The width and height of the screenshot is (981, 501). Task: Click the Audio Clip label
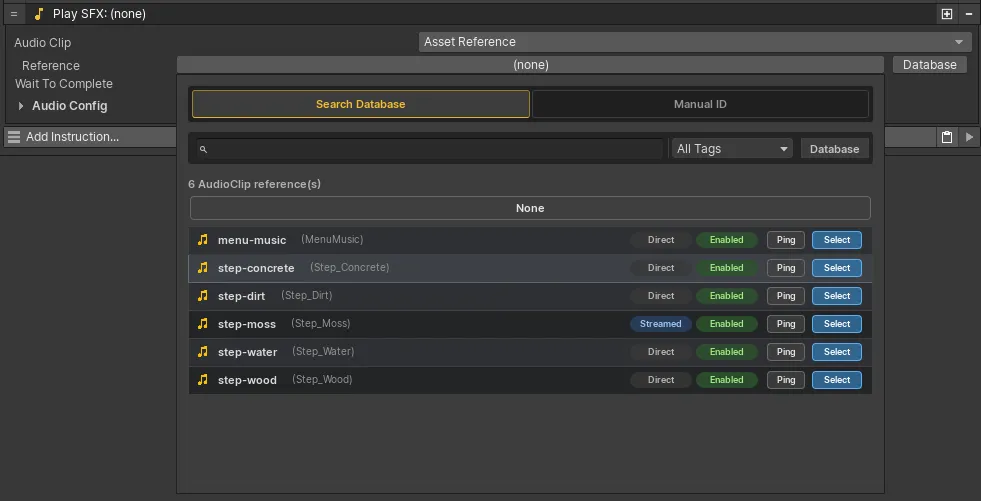43,43
